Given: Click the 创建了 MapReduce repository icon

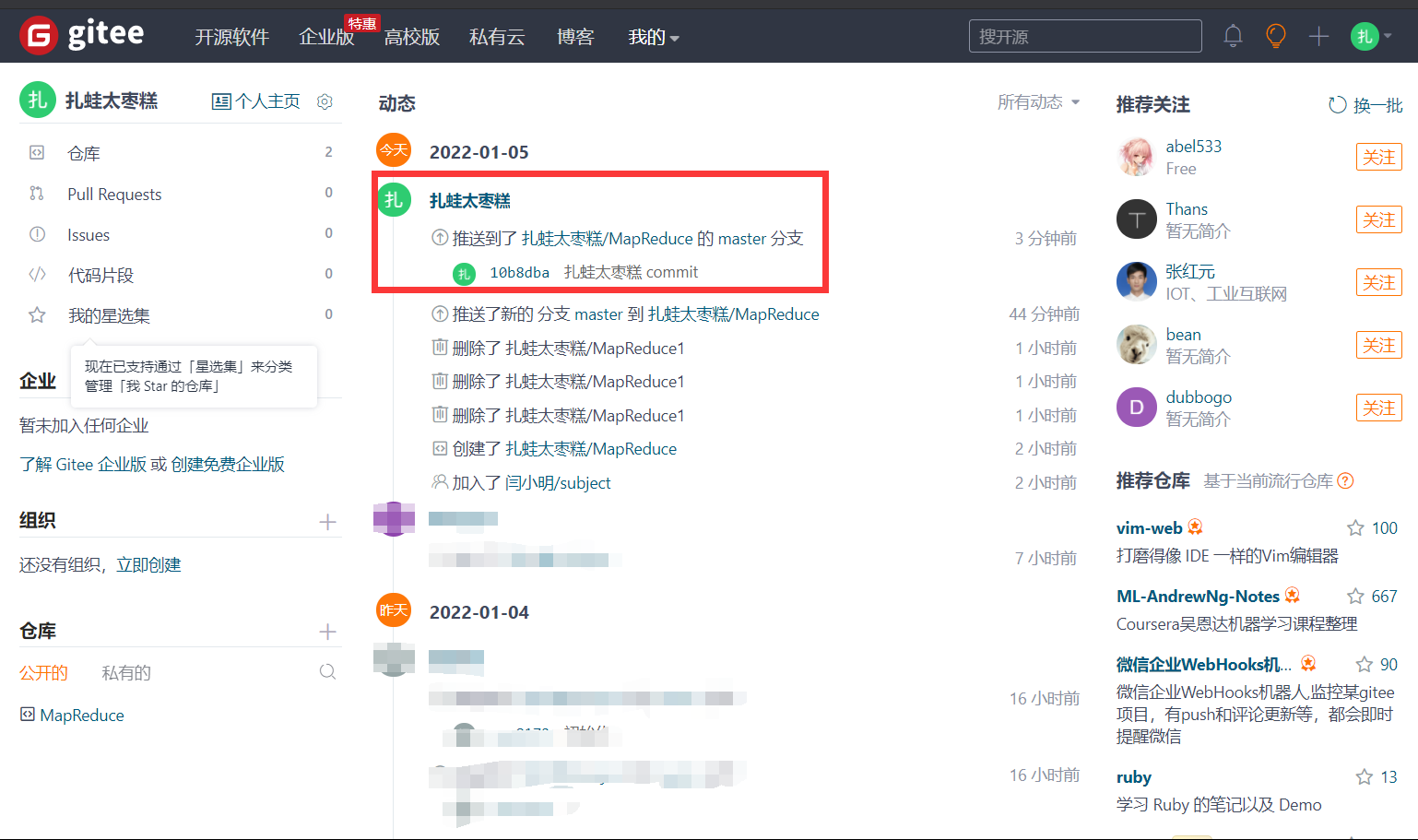Looking at the screenshot, I should pyautogui.click(x=440, y=448).
